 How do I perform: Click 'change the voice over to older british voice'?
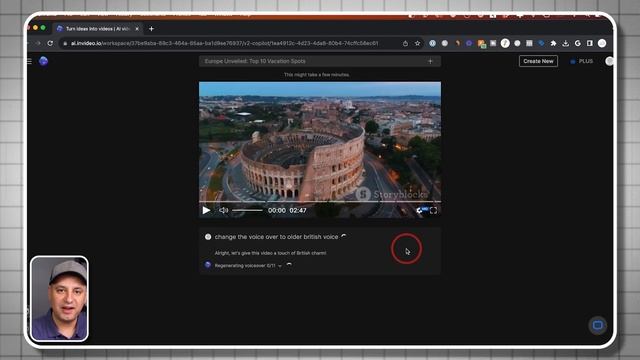point(276,237)
